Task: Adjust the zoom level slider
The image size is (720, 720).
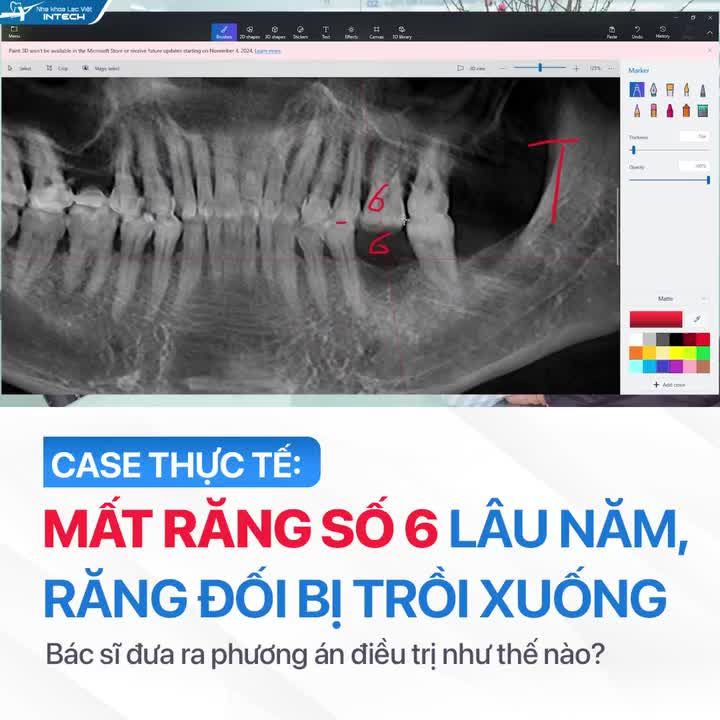Action: 540,68
